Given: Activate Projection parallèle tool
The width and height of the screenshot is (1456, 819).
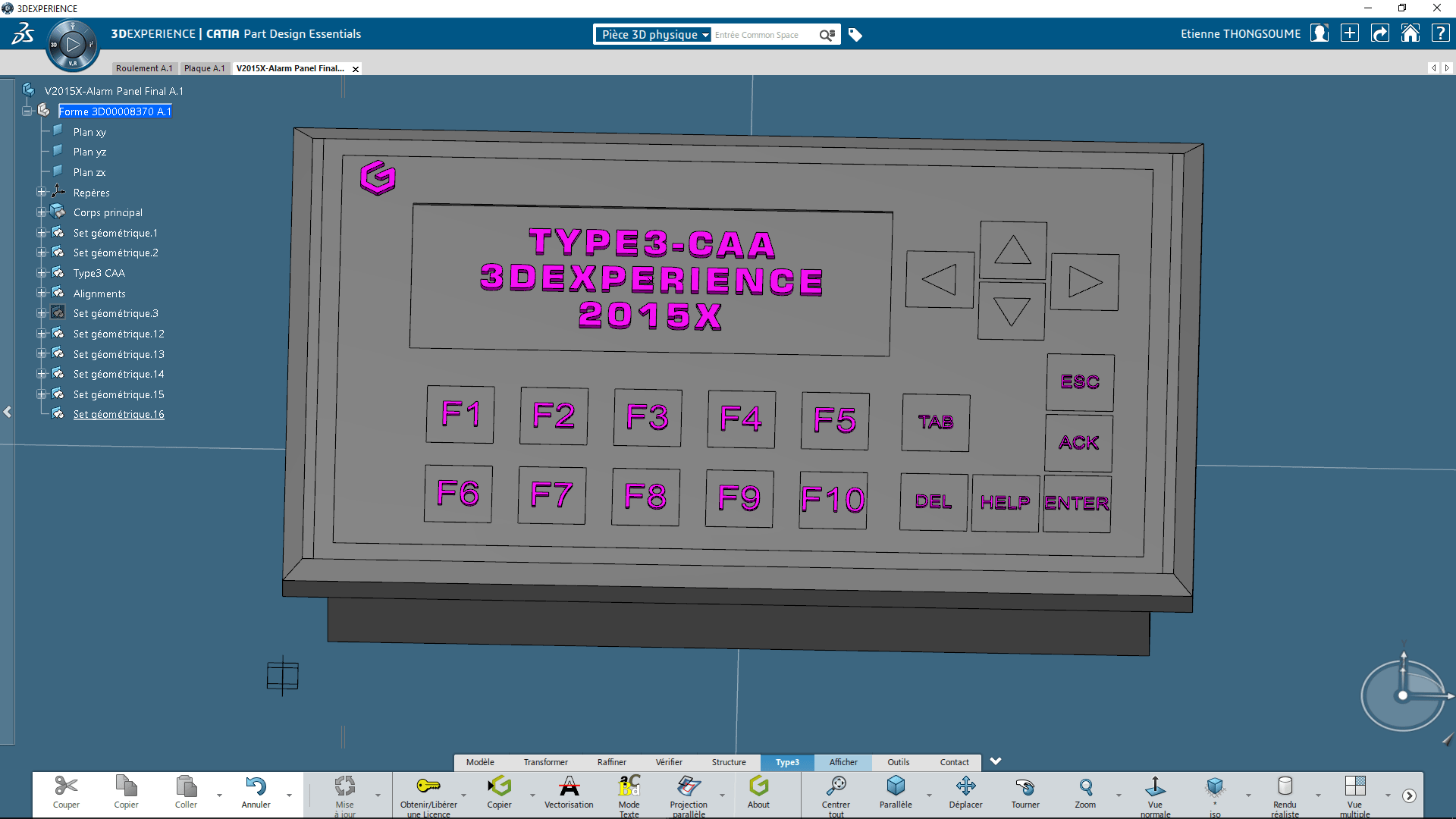Looking at the screenshot, I should point(689,786).
